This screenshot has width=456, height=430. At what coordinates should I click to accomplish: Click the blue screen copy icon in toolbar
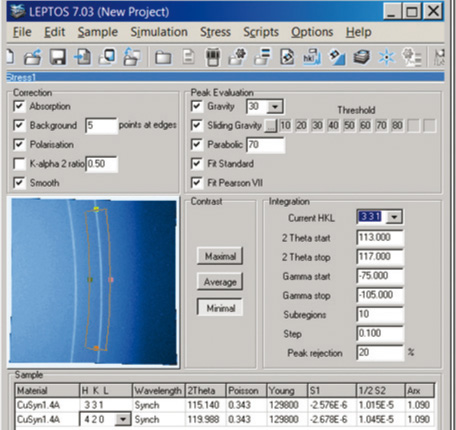(x=107, y=57)
